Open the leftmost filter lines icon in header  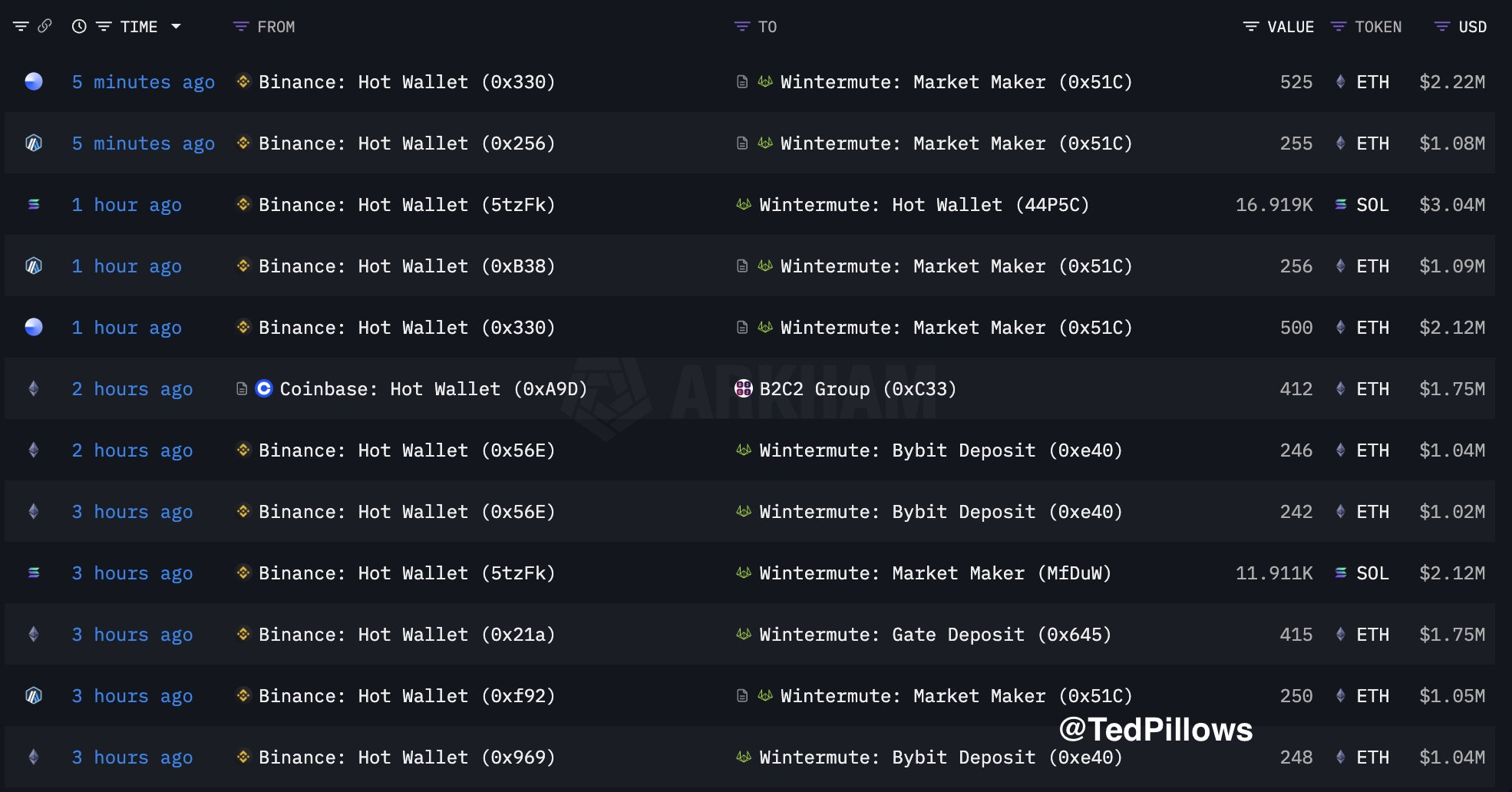point(21,27)
